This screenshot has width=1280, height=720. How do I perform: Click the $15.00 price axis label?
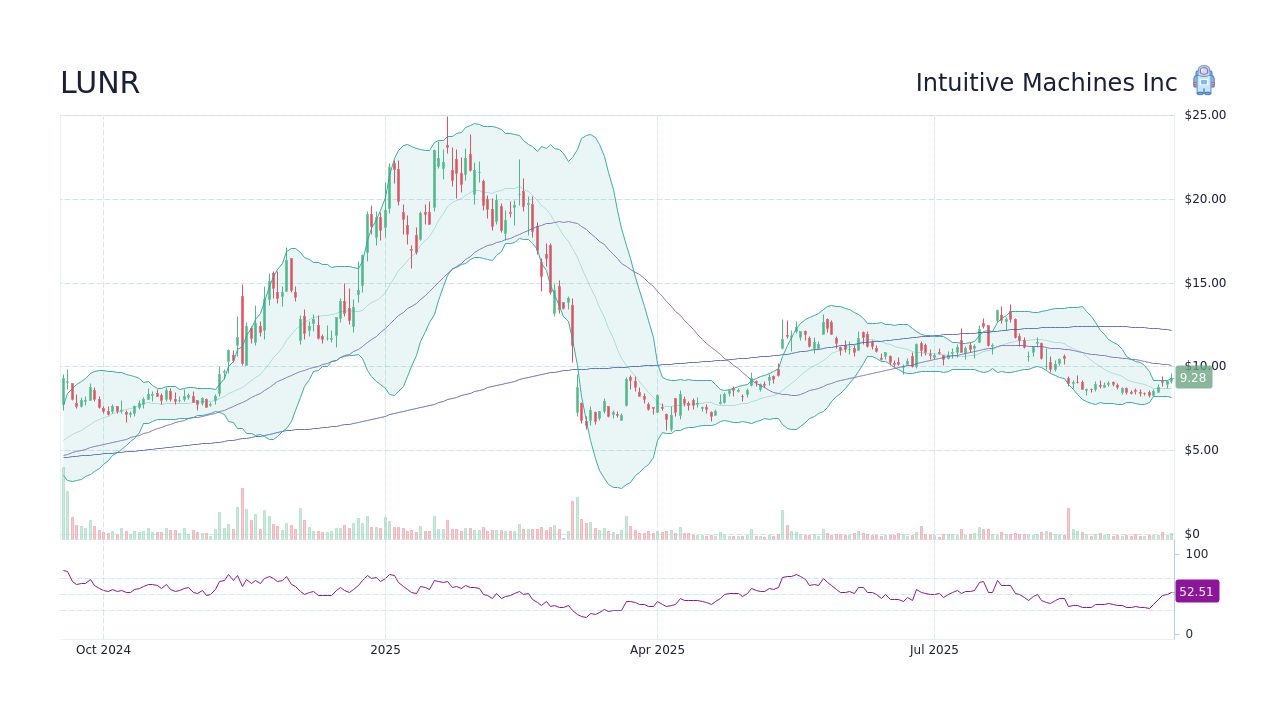pyautogui.click(x=1205, y=283)
